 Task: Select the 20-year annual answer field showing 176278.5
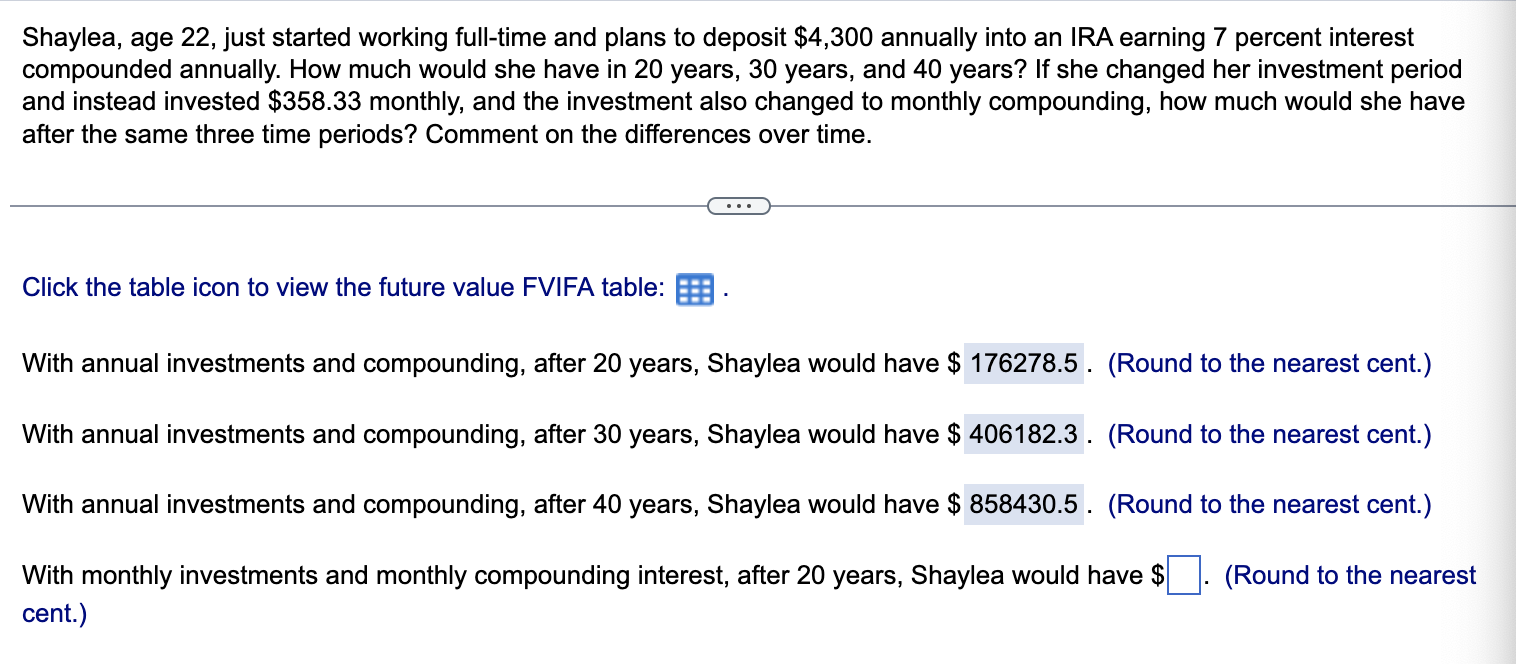[1022, 364]
